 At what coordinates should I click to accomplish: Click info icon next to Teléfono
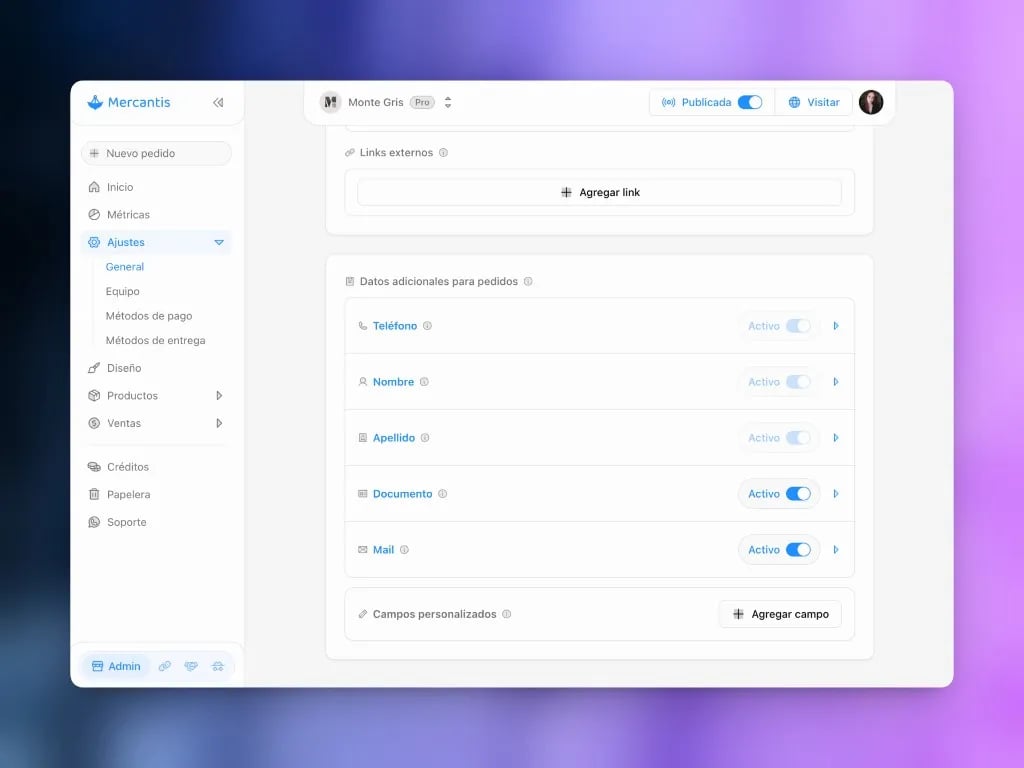[x=427, y=326]
